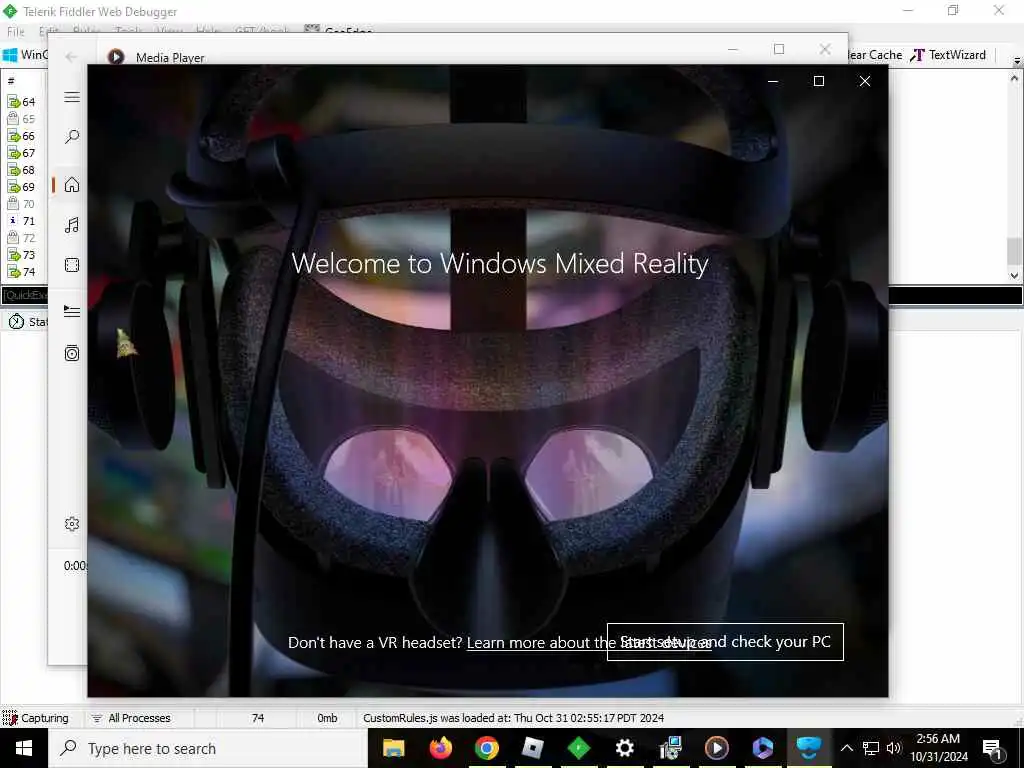This screenshot has height=768, width=1024.
Task: Click the Fiddler TextWizard toolbar button
Action: pos(948,55)
